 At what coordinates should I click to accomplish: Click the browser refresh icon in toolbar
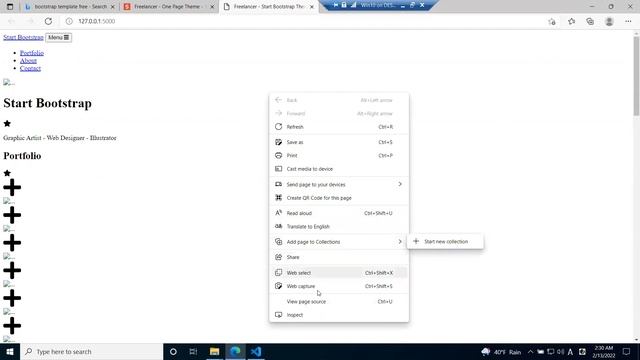click(48, 21)
